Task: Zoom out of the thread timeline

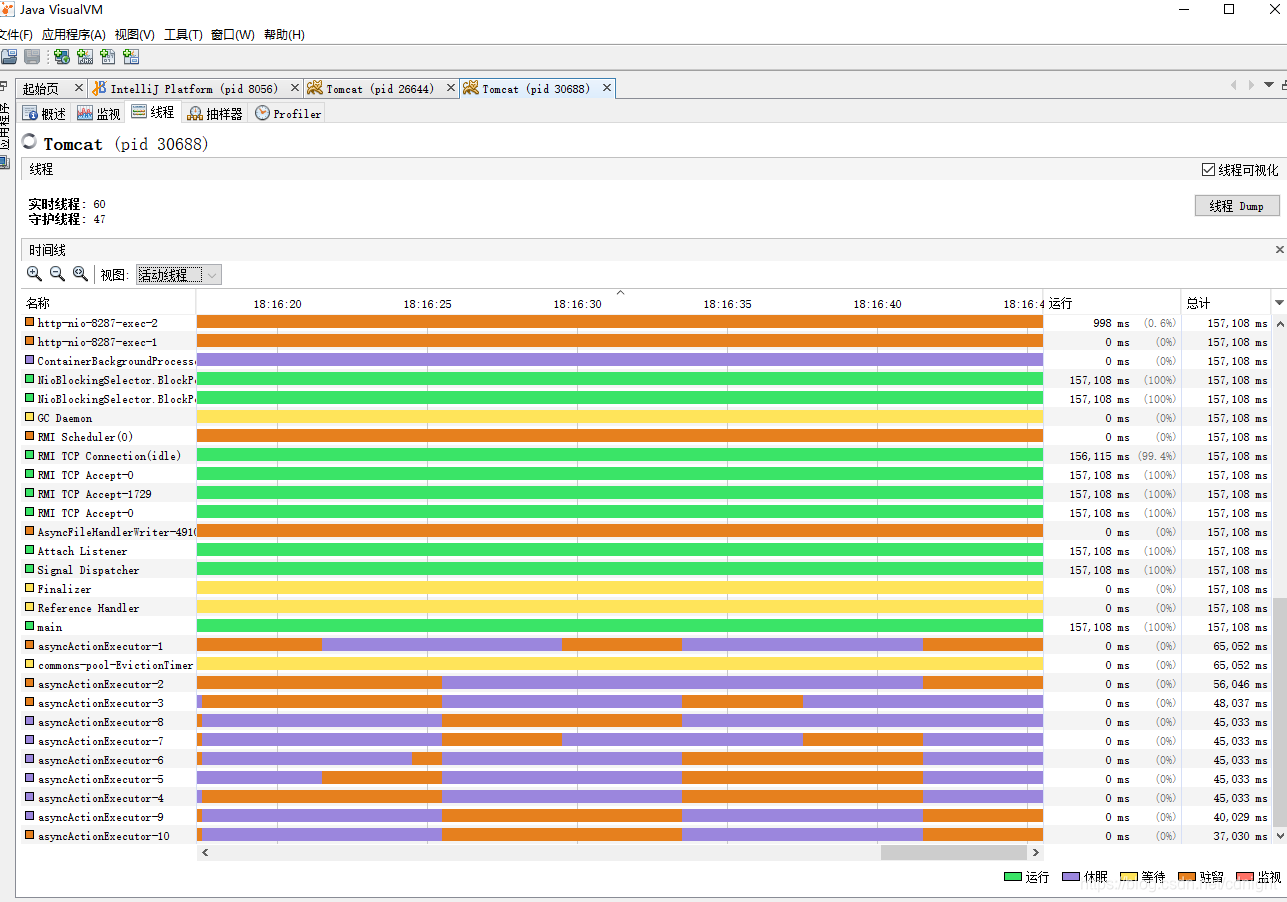Action: tap(58, 274)
